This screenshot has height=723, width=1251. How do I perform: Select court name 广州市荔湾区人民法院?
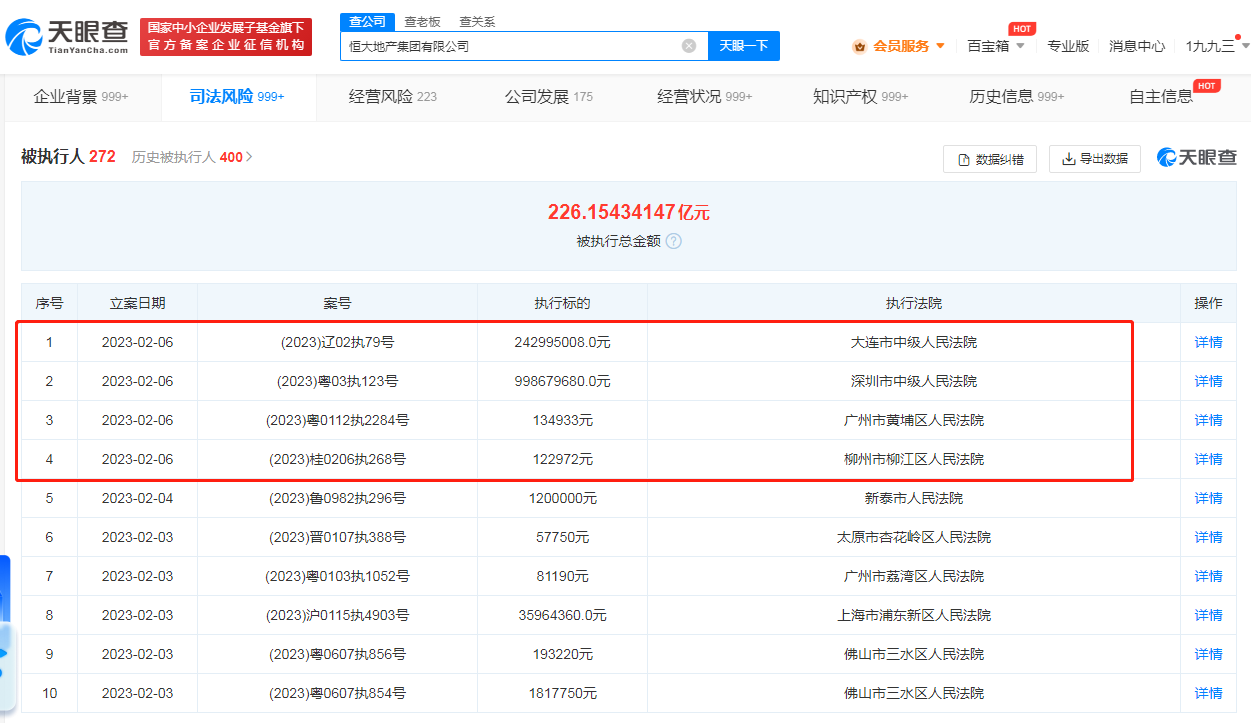914,576
